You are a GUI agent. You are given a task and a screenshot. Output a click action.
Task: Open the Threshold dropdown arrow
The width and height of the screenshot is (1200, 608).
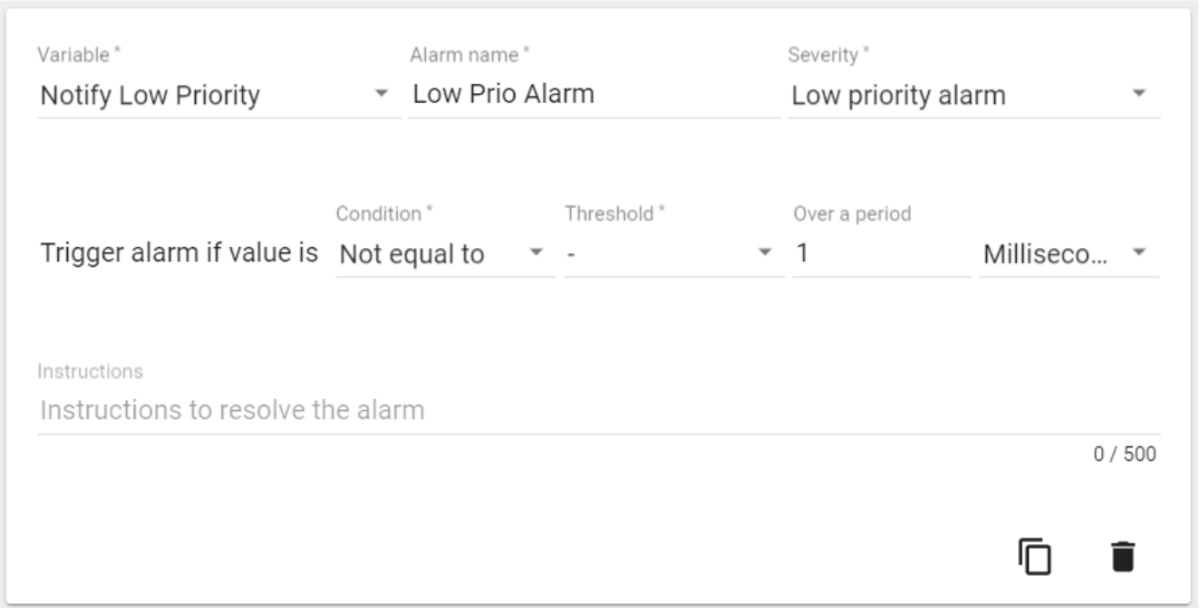coord(765,252)
